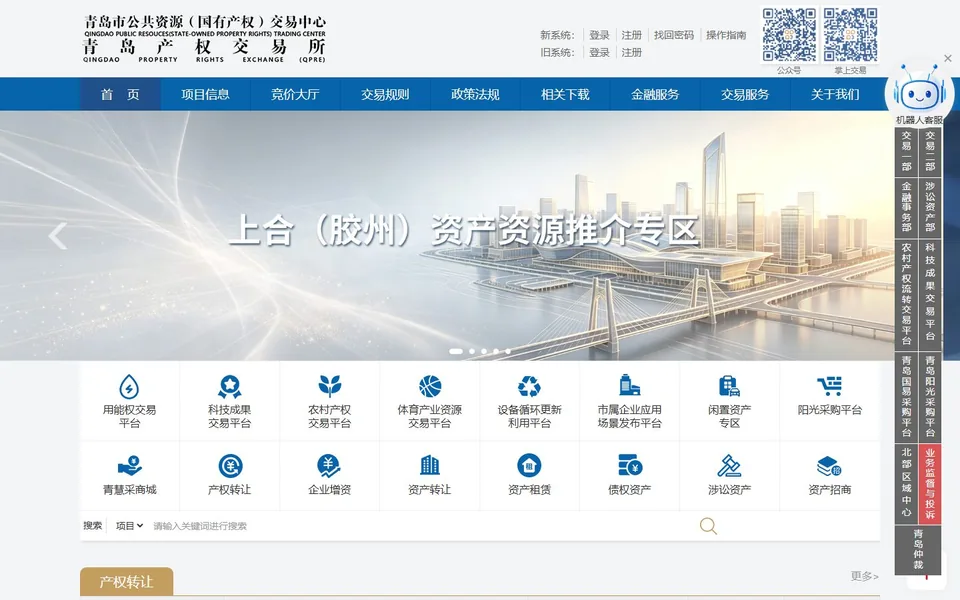Click the 掌上交易 QR code
960x600 pixels.
click(x=850, y=35)
